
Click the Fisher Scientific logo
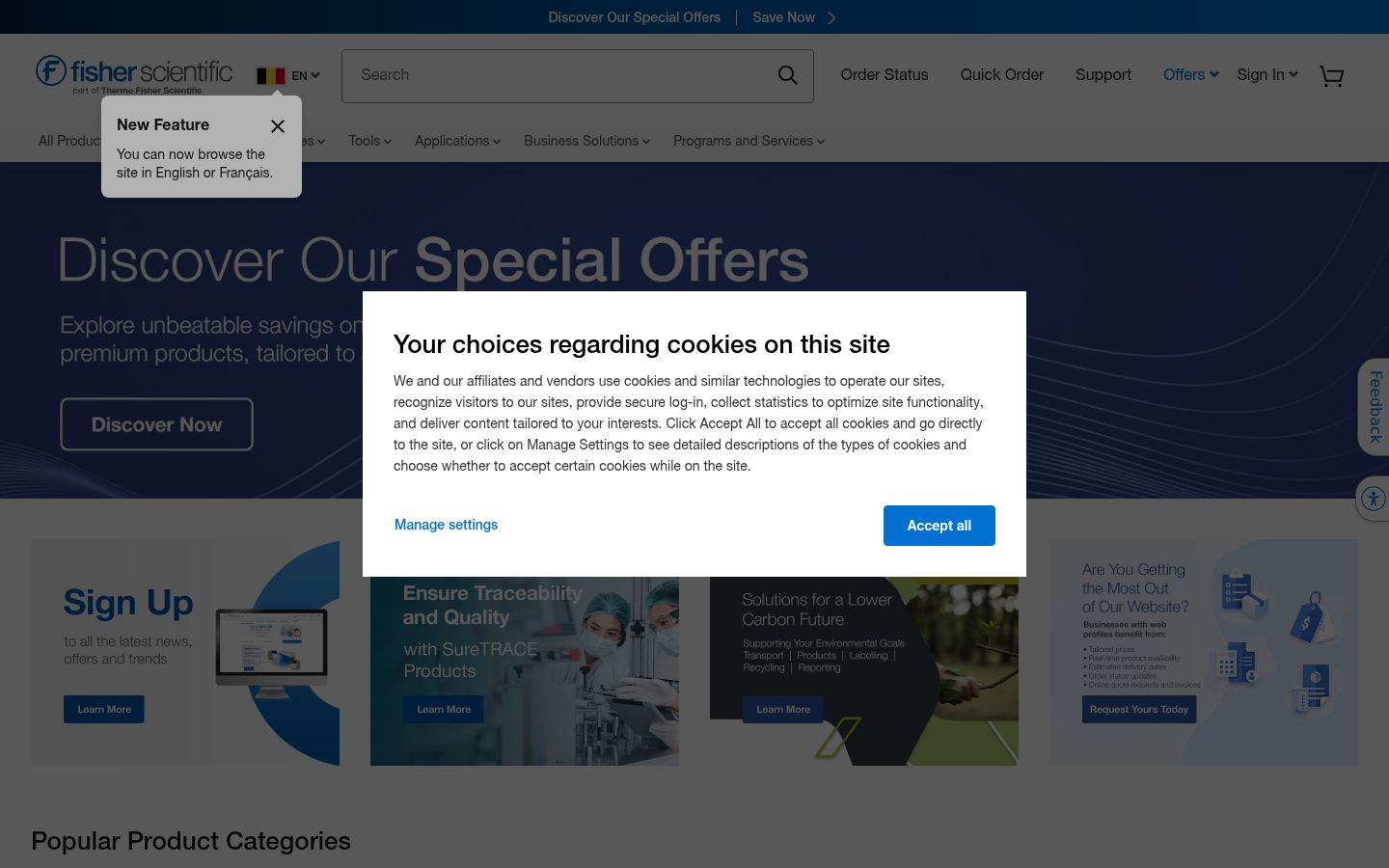134,74
